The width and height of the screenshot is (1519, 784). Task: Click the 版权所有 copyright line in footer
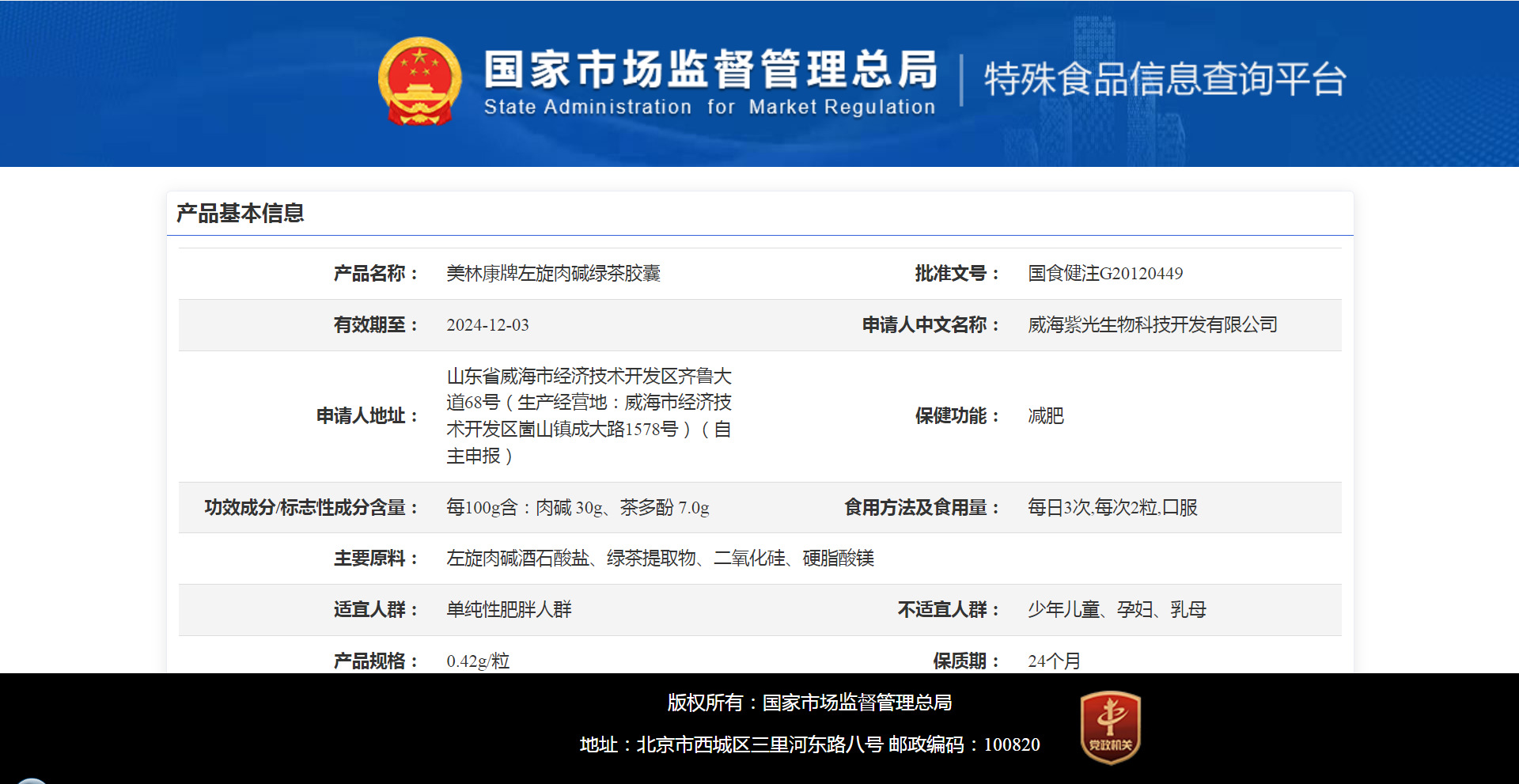[x=809, y=703]
